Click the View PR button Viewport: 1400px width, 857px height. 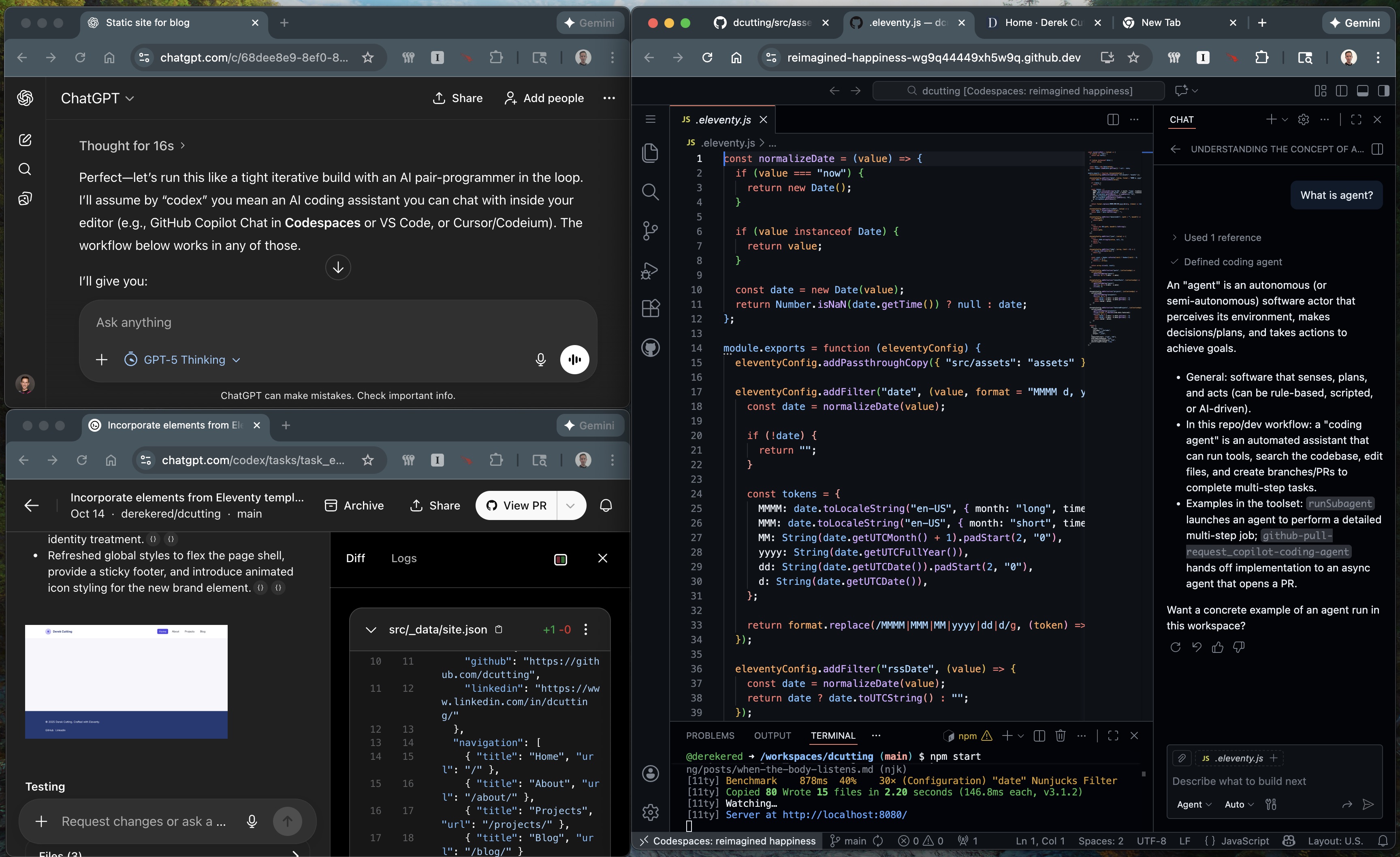[516, 505]
